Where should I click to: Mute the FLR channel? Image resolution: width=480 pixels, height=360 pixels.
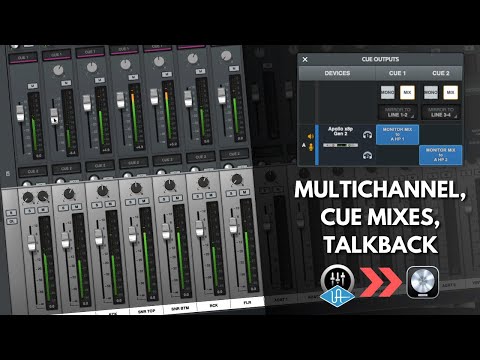coord(244,192)
